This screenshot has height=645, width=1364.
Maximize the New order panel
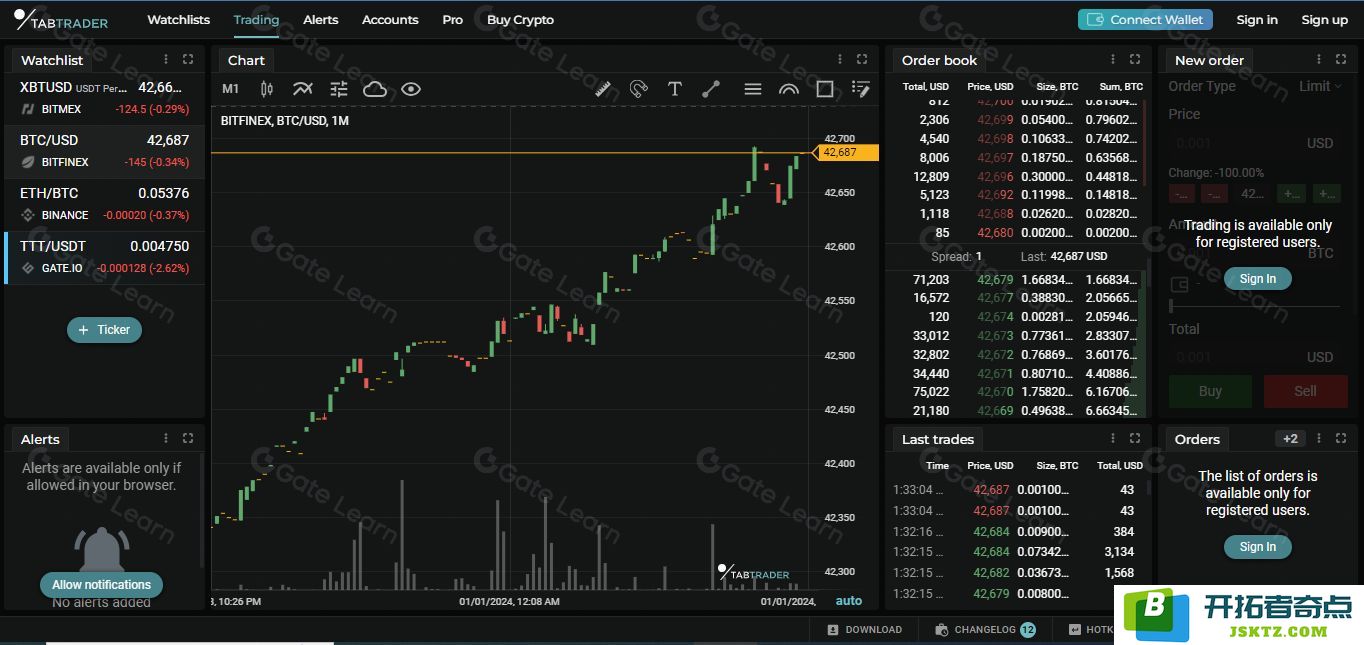[1342, 60]
